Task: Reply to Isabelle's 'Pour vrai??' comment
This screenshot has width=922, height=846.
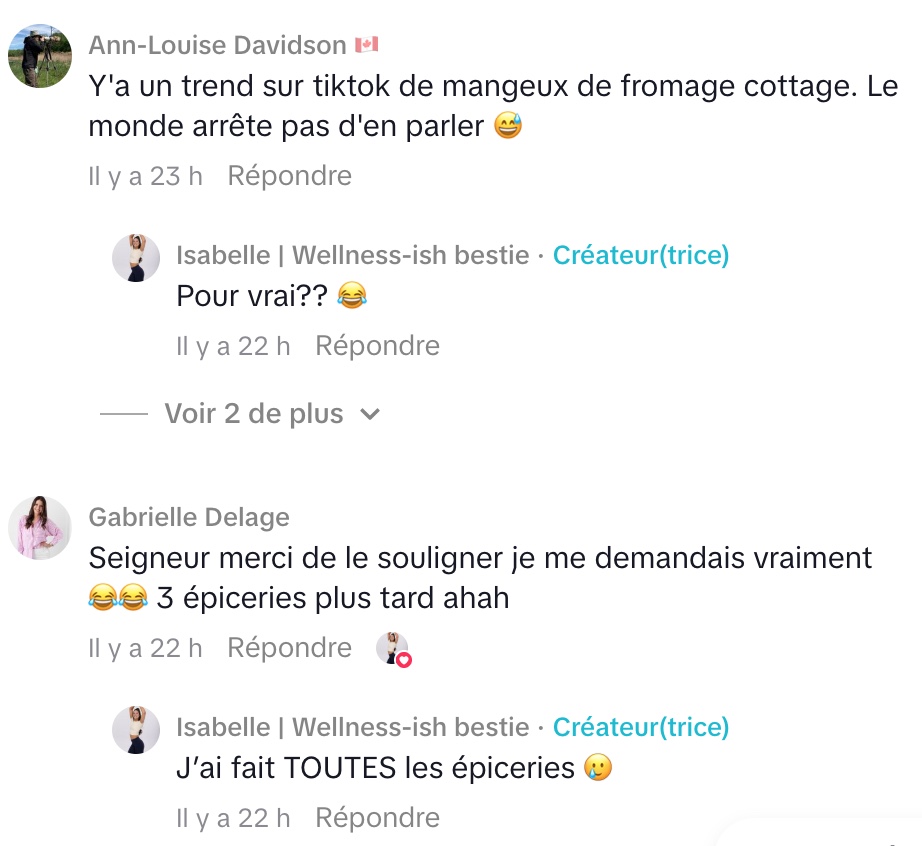Action: click(378, 346)
